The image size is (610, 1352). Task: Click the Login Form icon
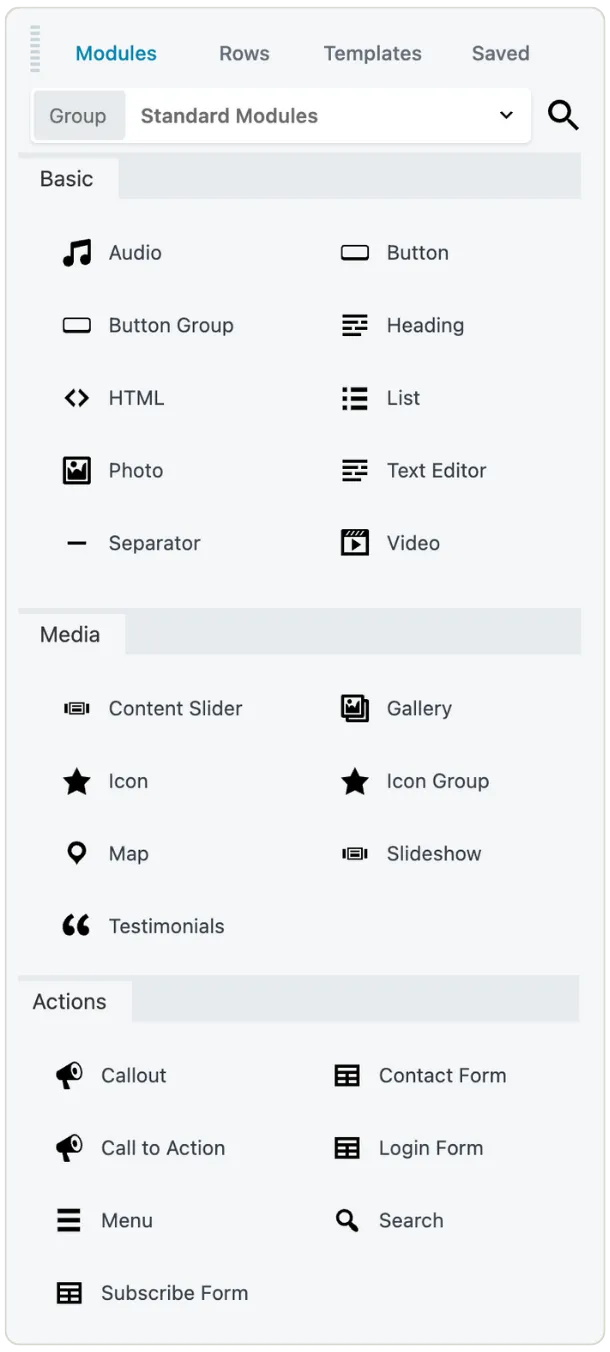click(x=346, y=1148)
